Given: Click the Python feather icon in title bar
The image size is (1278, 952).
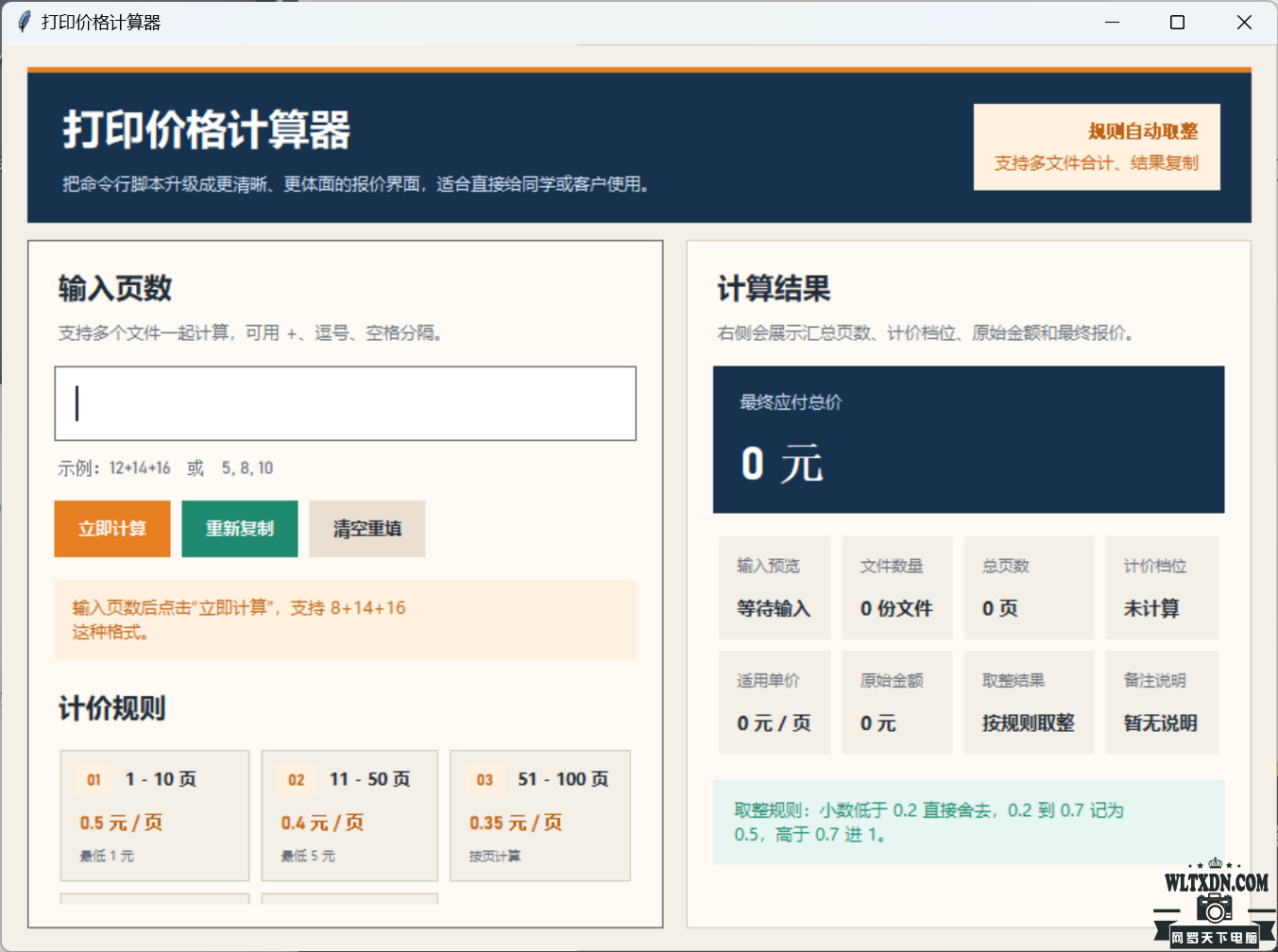Looking at the screenshot, I should click(22, 21).
